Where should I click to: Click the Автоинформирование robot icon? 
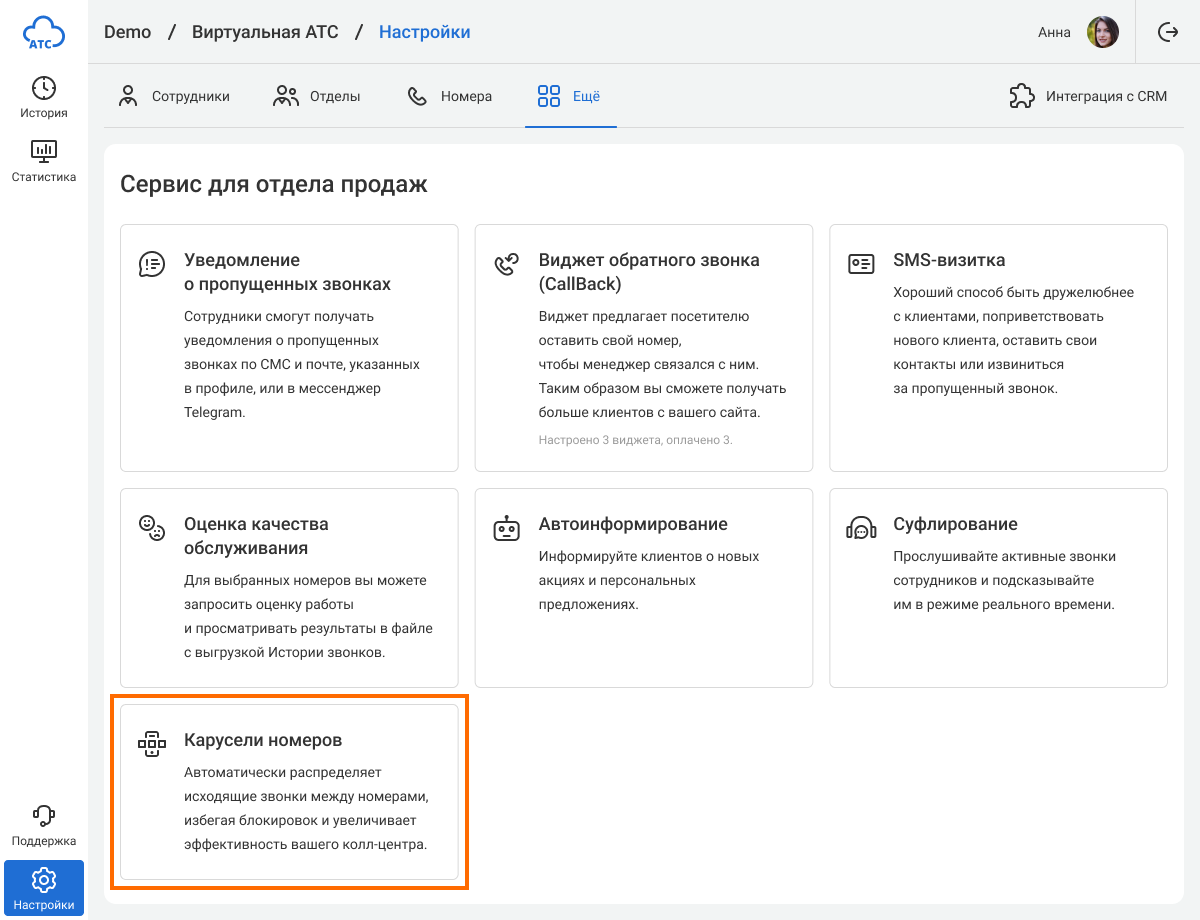(x=507, y=528)
